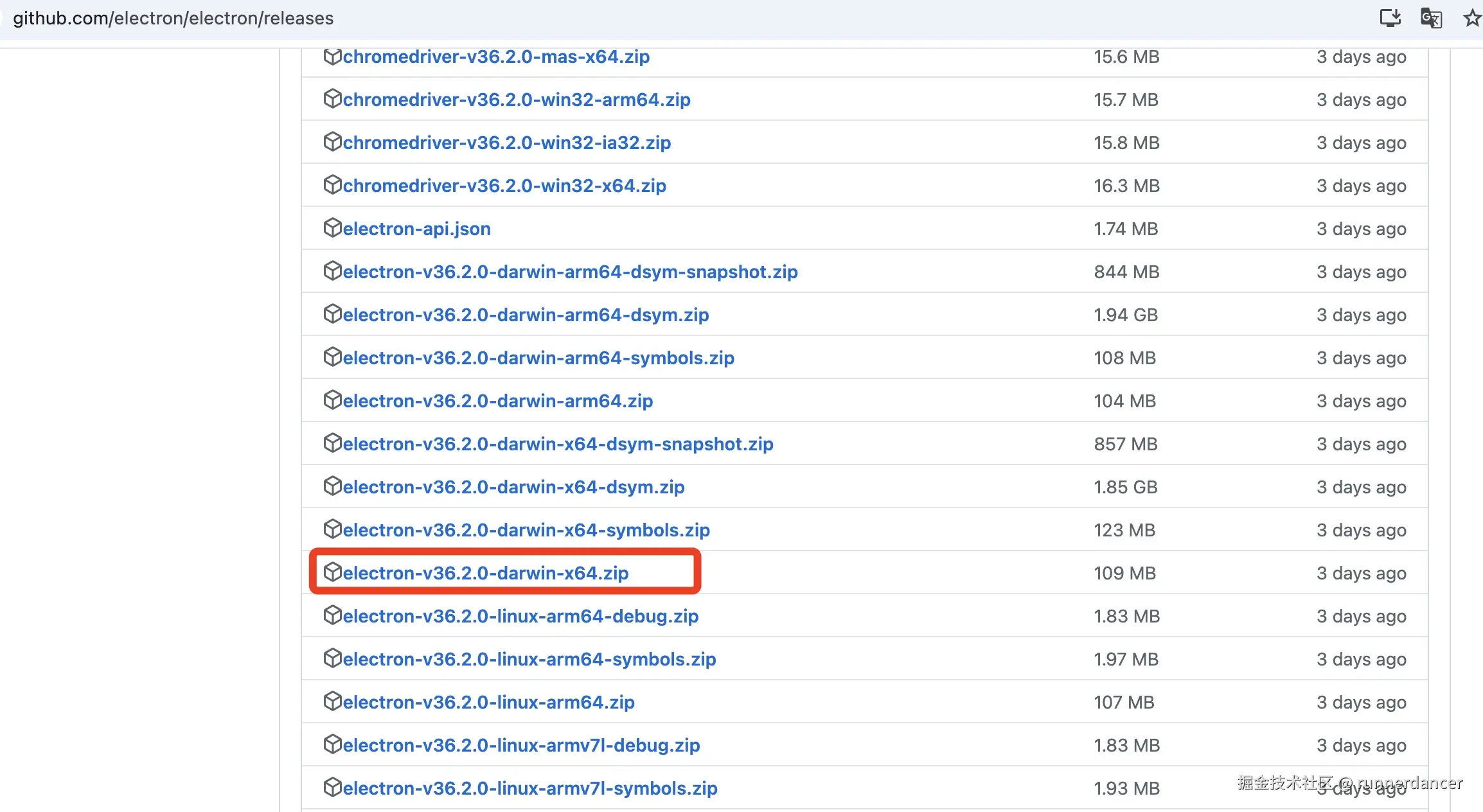Viewport: 1483px width, 812px height.
Task: Click the 1.74 MB size of electron-api.json
Action: click(x=1126, y=229)
